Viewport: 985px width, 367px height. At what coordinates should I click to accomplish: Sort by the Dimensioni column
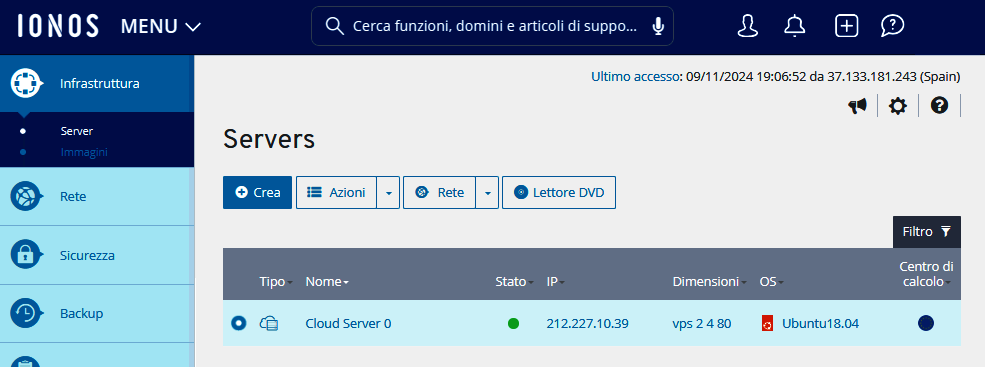click(709, 282)
